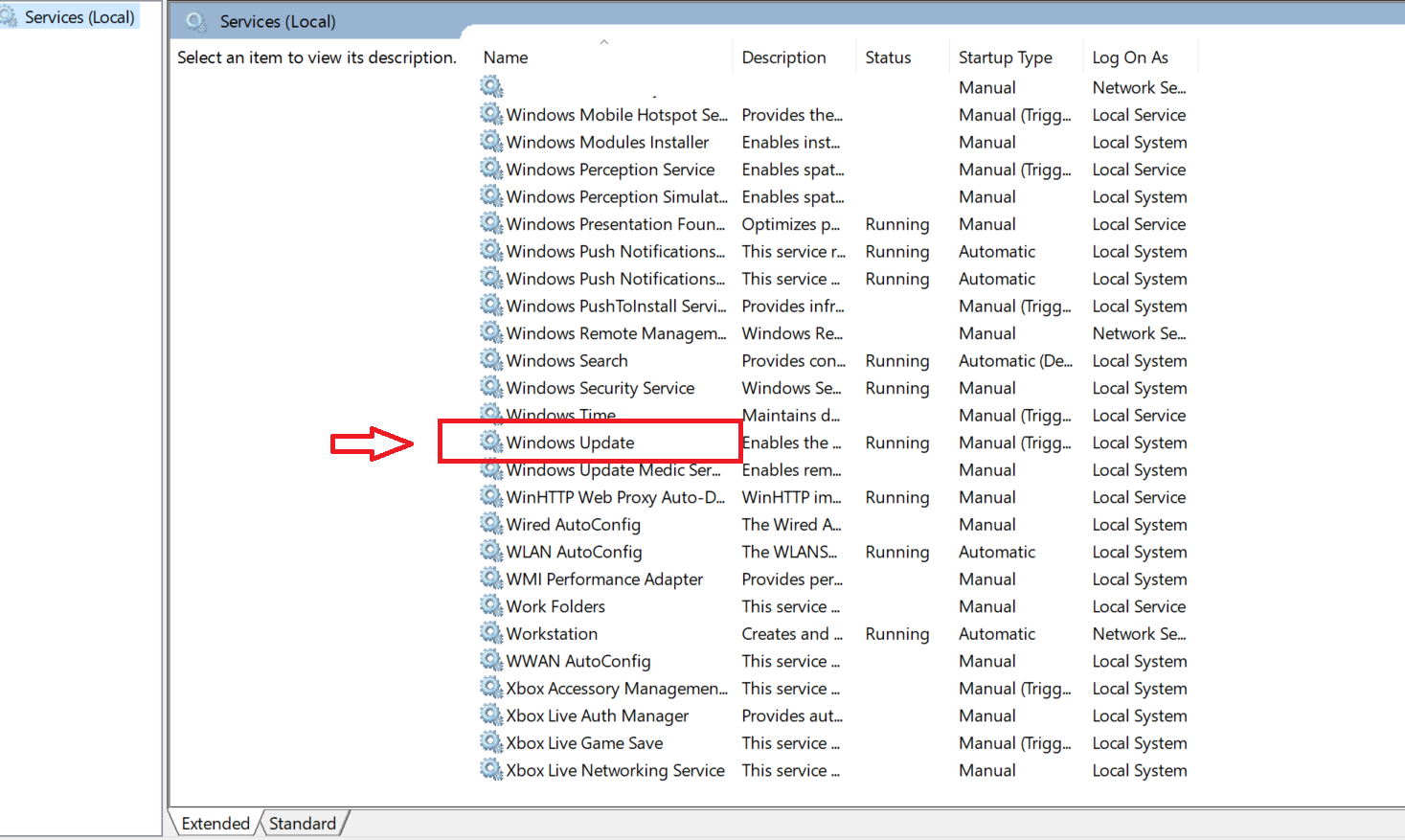Click Network Se... log on of Workstation

coord(1139,634)
